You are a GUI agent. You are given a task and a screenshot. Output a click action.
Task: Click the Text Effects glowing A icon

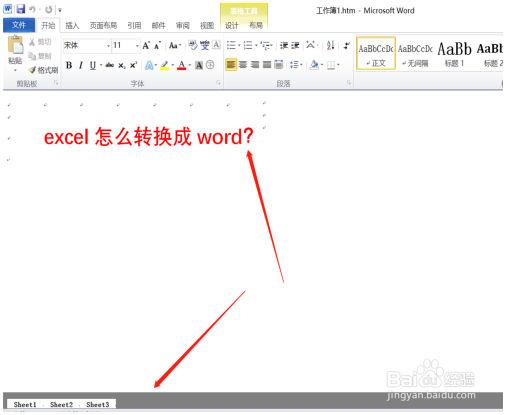149,65
